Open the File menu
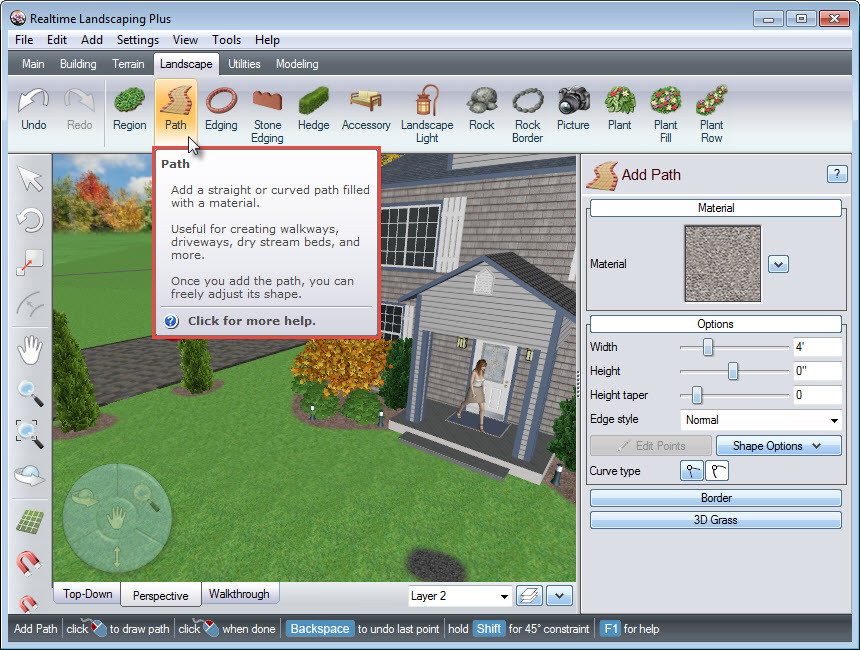This screenshot has width=860, height=650. (x=24, y=40)
